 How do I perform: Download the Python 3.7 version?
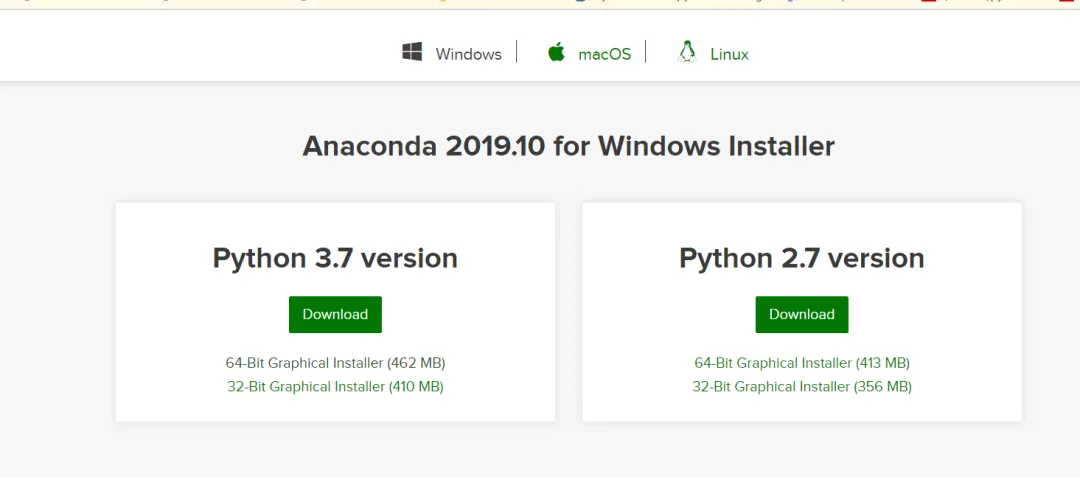click(x=335, y=314)
